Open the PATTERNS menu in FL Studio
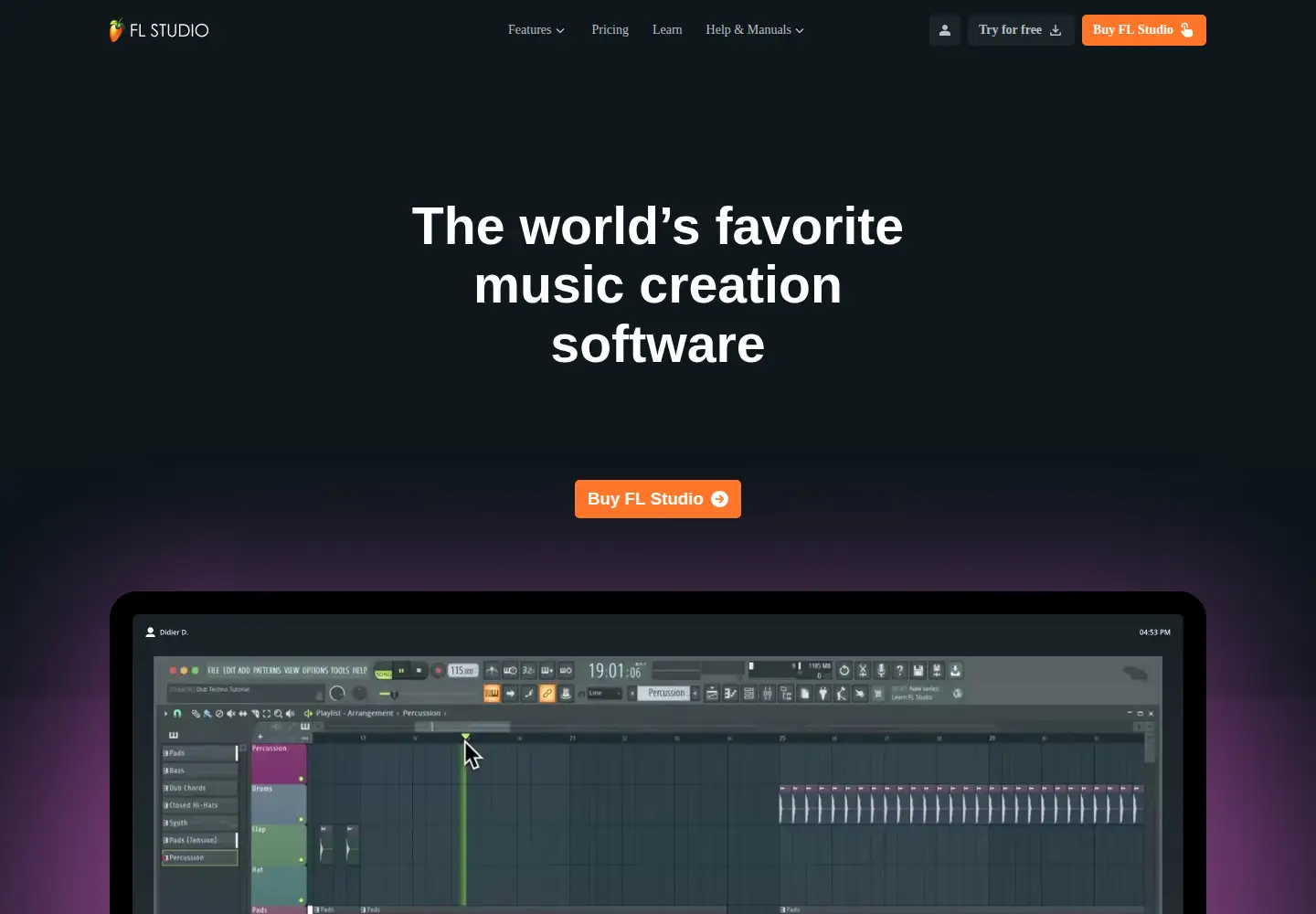 (267, 670)
